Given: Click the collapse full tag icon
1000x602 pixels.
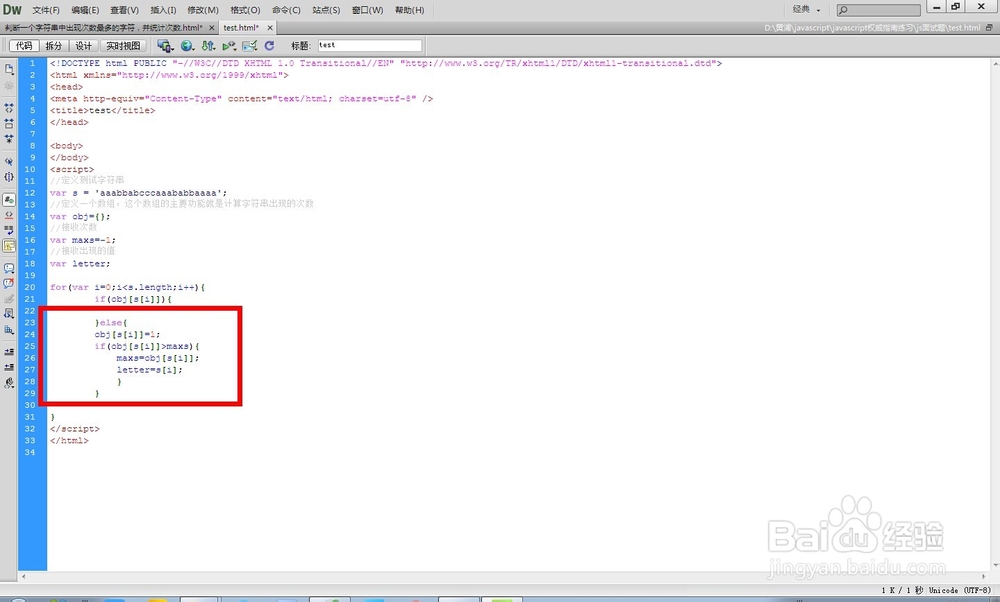Looking at the screenshot, I should click(9, 108).
